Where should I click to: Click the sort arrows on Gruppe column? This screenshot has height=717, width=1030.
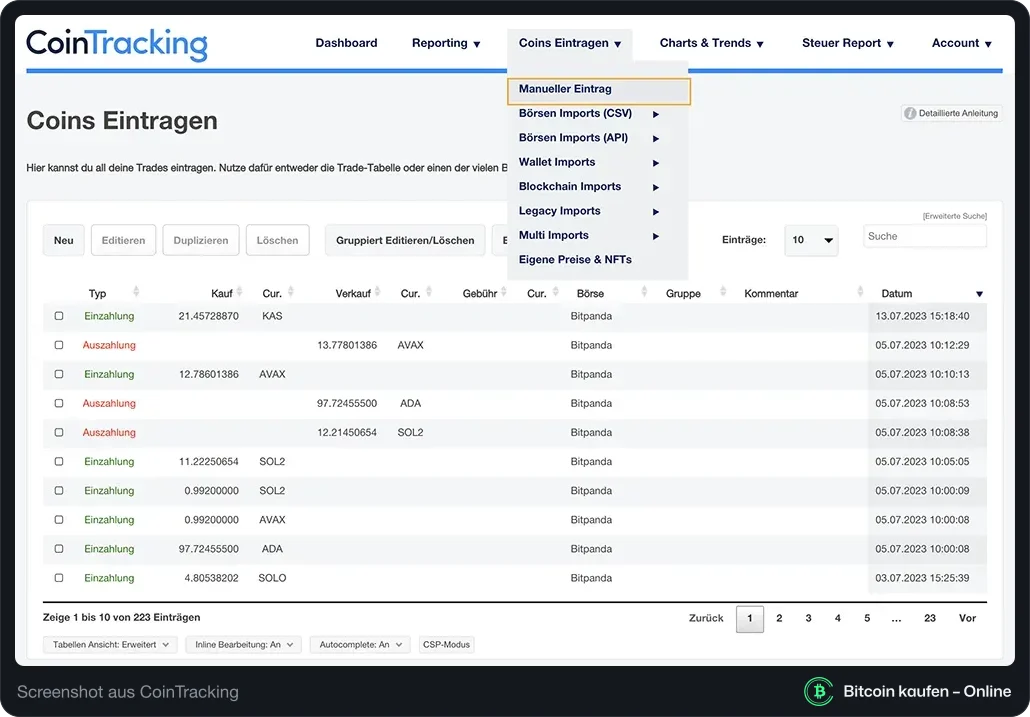point(723,292)
